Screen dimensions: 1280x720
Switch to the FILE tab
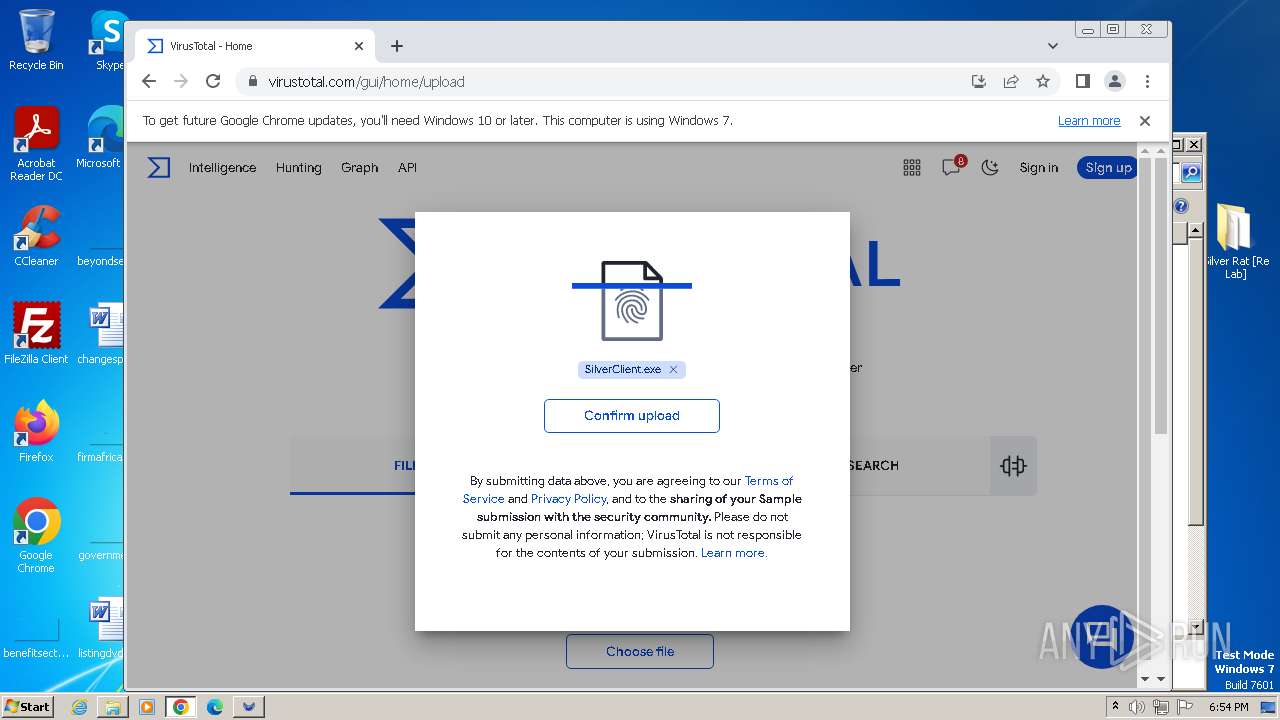(x=405, y=465)
